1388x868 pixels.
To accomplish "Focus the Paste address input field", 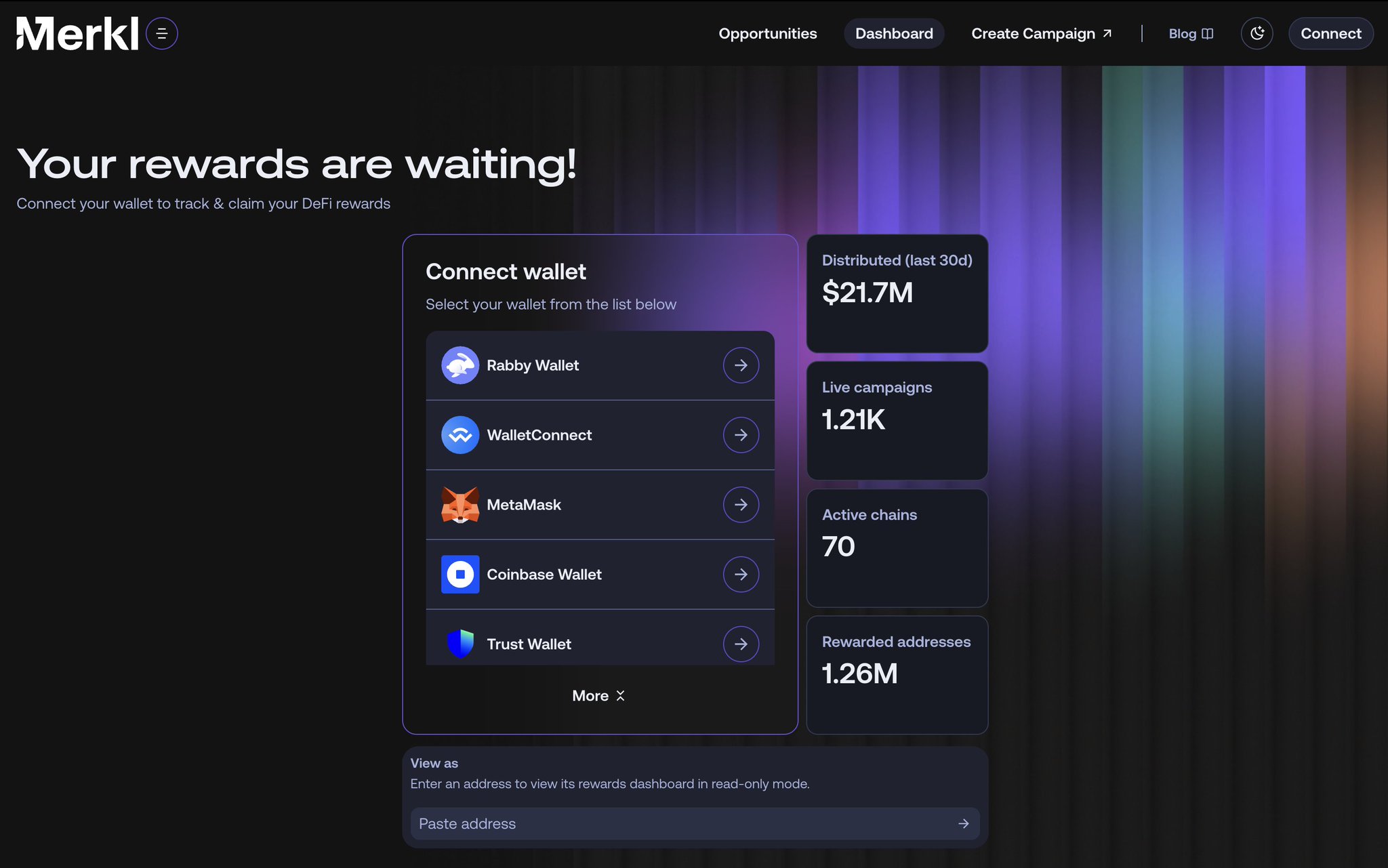I will click(x=678, y=824).
